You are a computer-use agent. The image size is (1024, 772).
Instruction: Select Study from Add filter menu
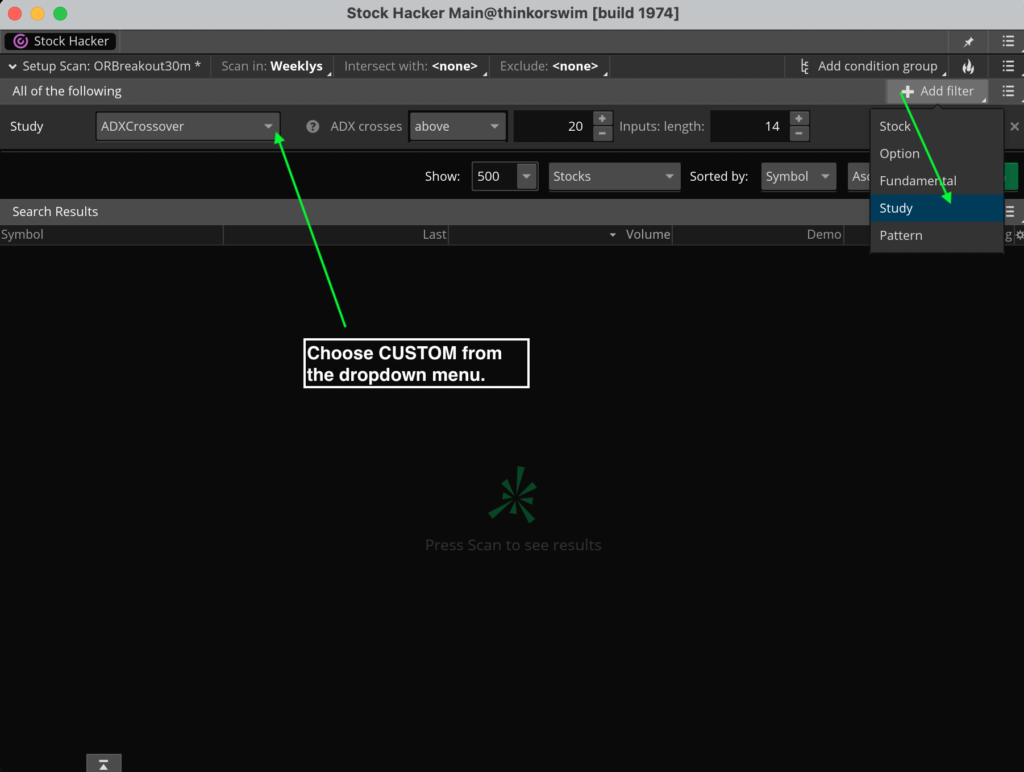pos(936,208)
